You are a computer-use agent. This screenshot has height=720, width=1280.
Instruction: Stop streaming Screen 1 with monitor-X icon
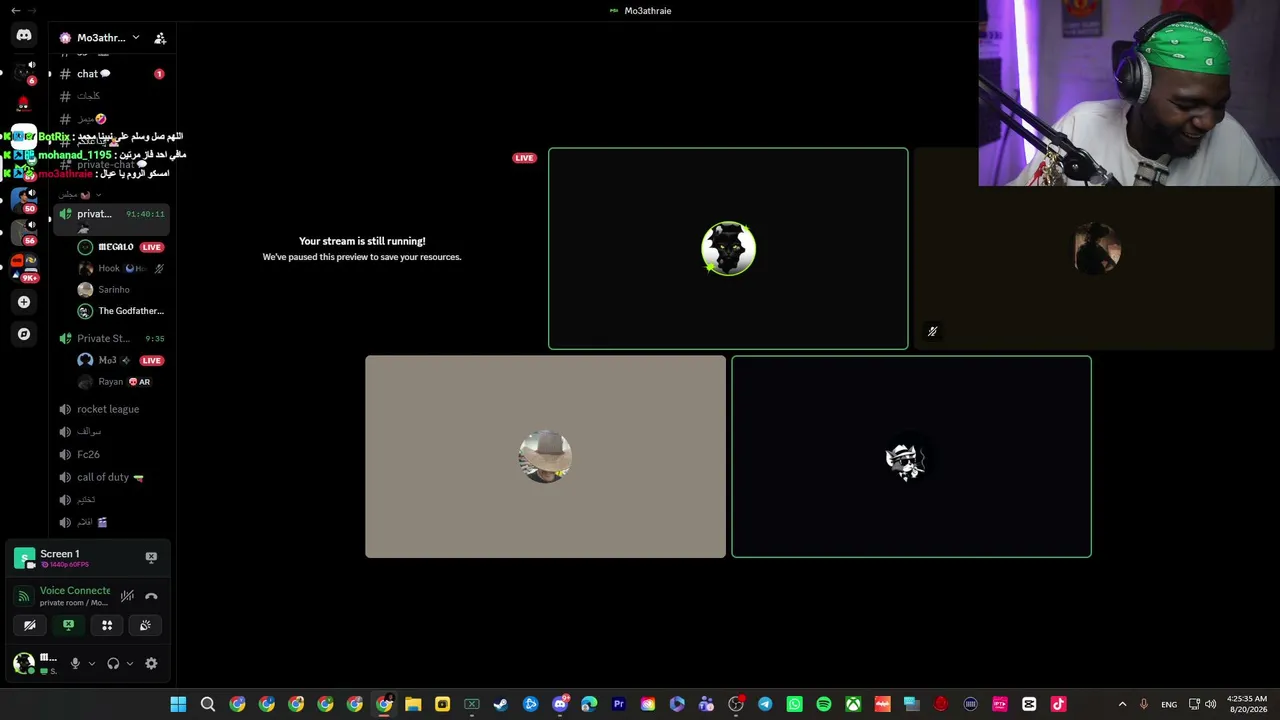click(x=151, y=557)
